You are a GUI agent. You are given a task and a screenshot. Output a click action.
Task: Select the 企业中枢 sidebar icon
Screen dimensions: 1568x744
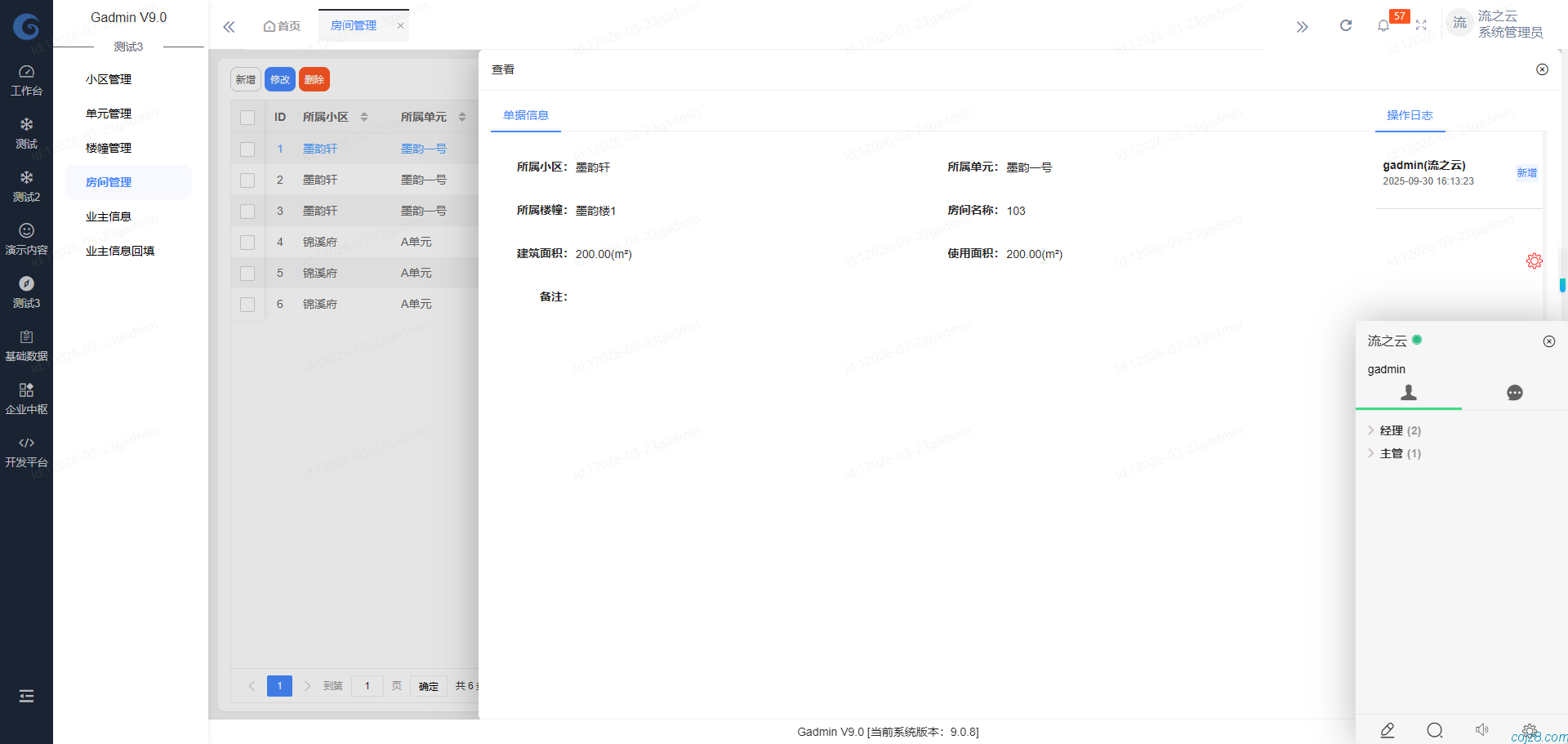(x=26, y=398)
